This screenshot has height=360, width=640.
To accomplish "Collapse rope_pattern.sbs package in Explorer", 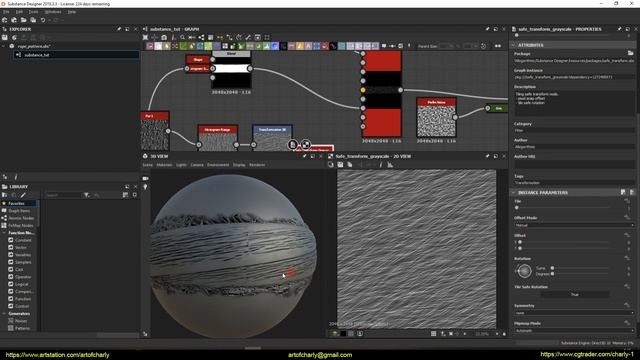I will point(4,47).
